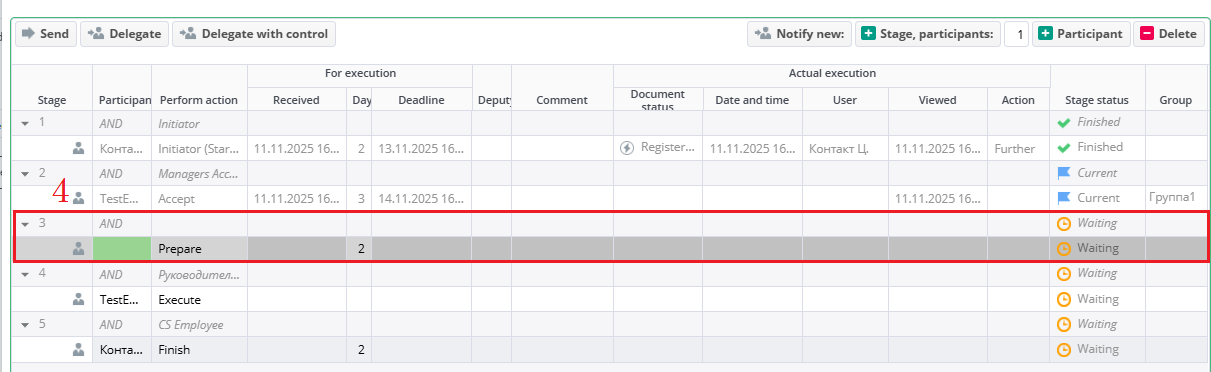Click deadline 14.11.2025 in Accept row

coord(421,198)
